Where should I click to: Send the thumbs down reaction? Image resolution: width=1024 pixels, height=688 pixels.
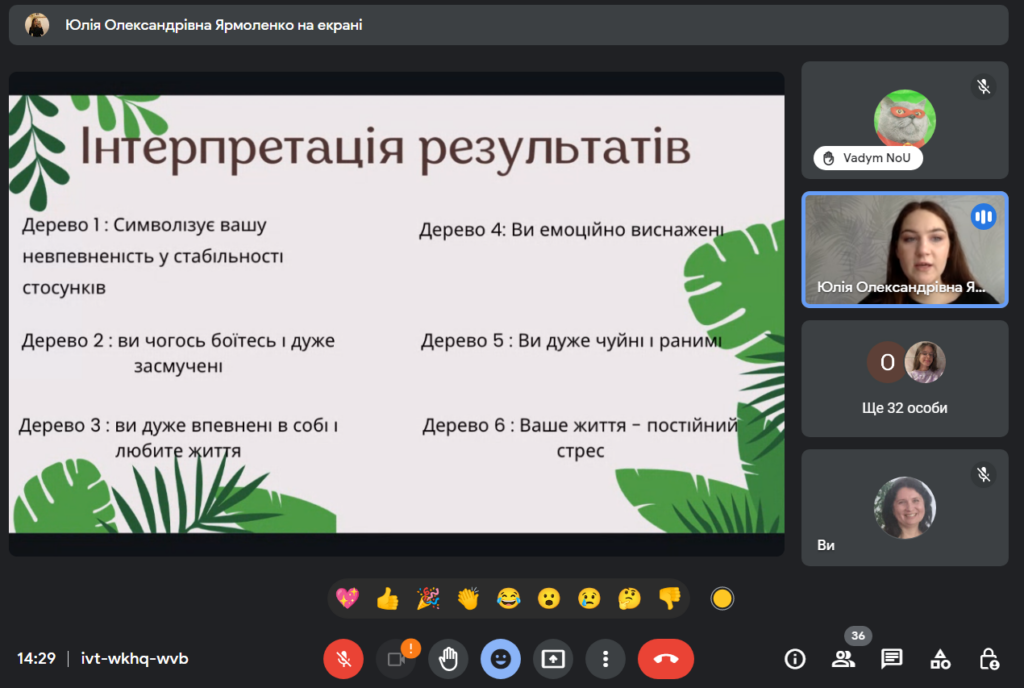point(669,598)
